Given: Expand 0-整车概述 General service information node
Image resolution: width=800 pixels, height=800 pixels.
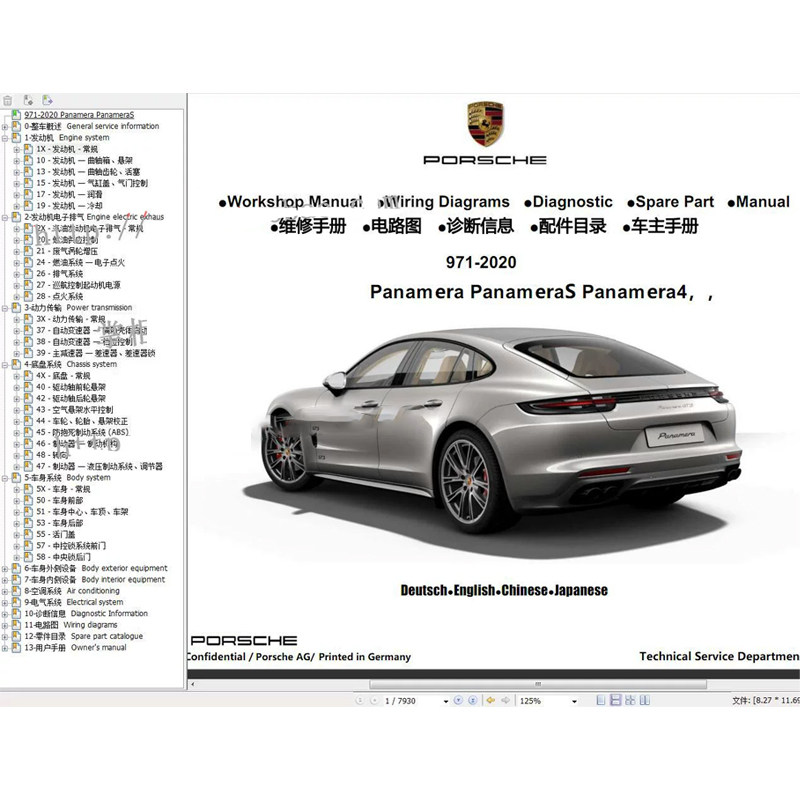Looking at the screenshot, I should [5, 127].
